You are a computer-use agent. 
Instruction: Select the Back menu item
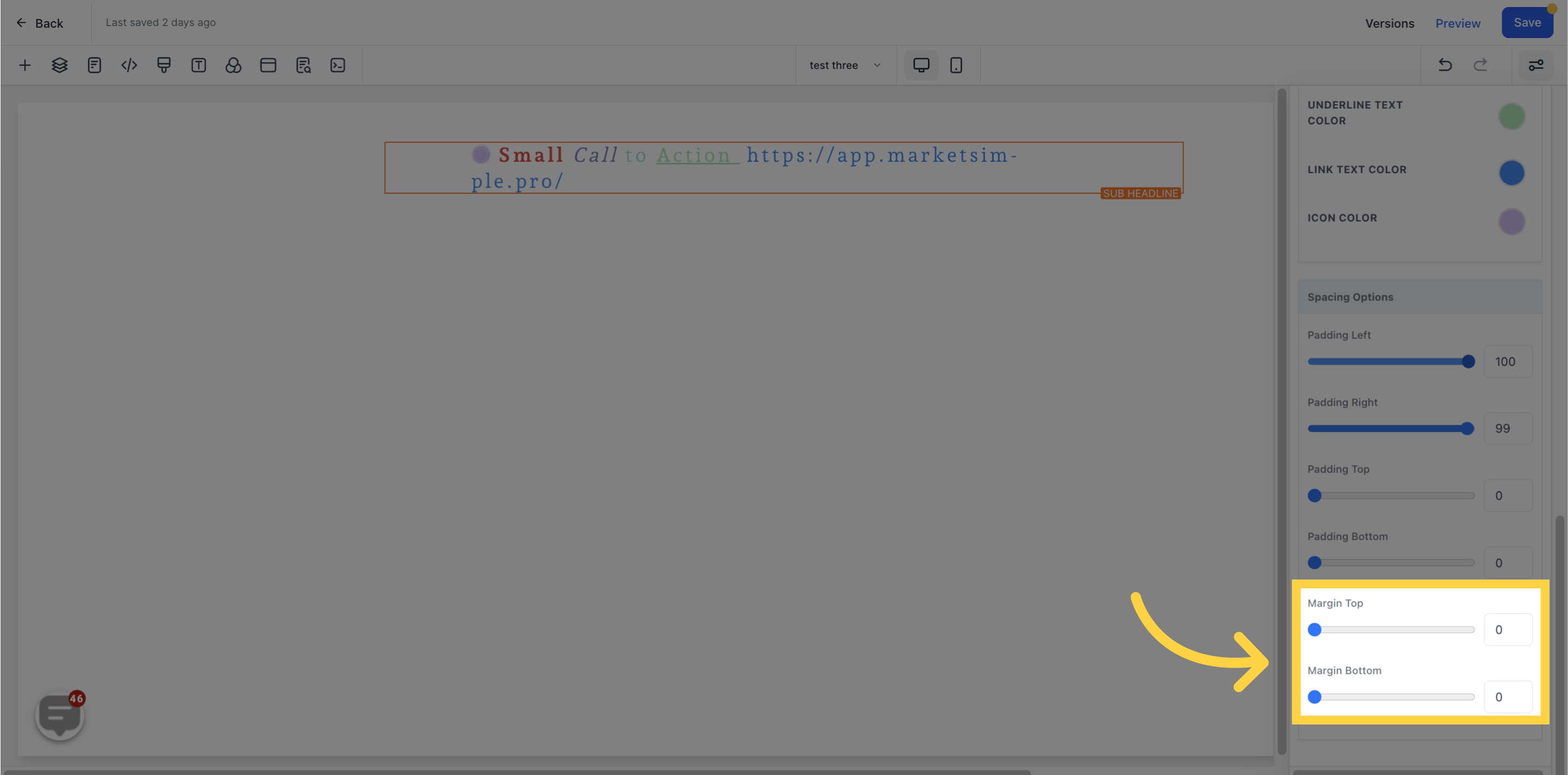(39, 22)
